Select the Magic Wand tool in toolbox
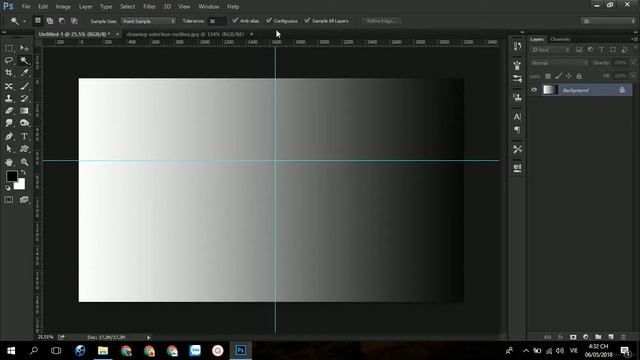 24,60
